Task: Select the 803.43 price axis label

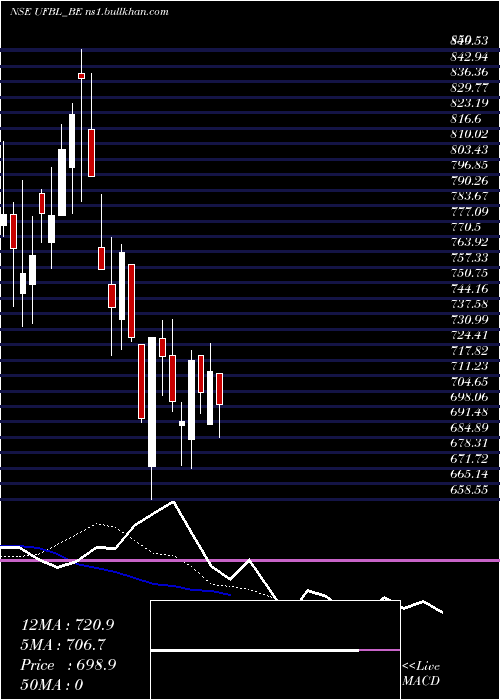Action: click(x=469, y=149)
